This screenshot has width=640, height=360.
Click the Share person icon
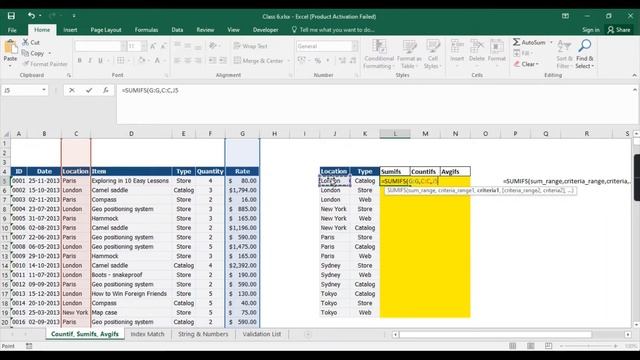pos(611,30)
